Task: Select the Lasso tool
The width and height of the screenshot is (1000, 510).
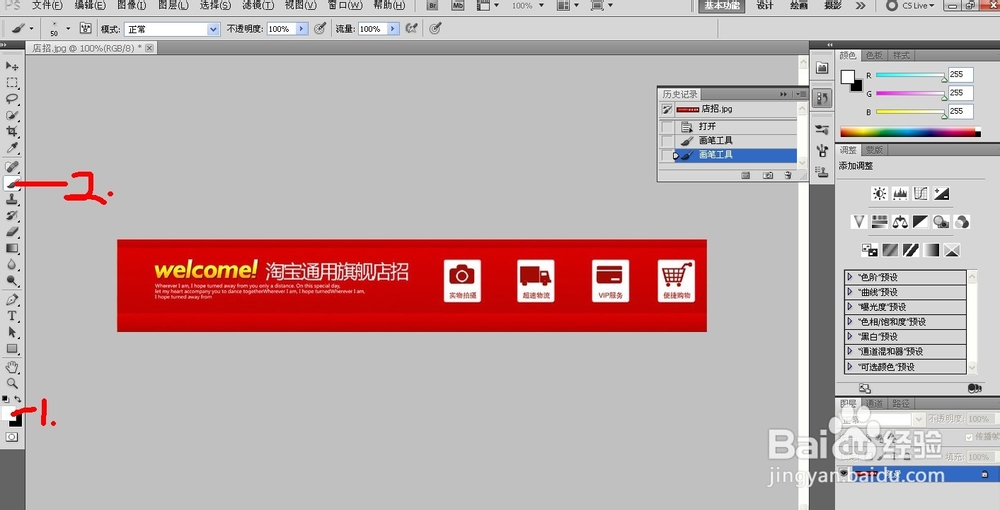Action: (12, 99)
